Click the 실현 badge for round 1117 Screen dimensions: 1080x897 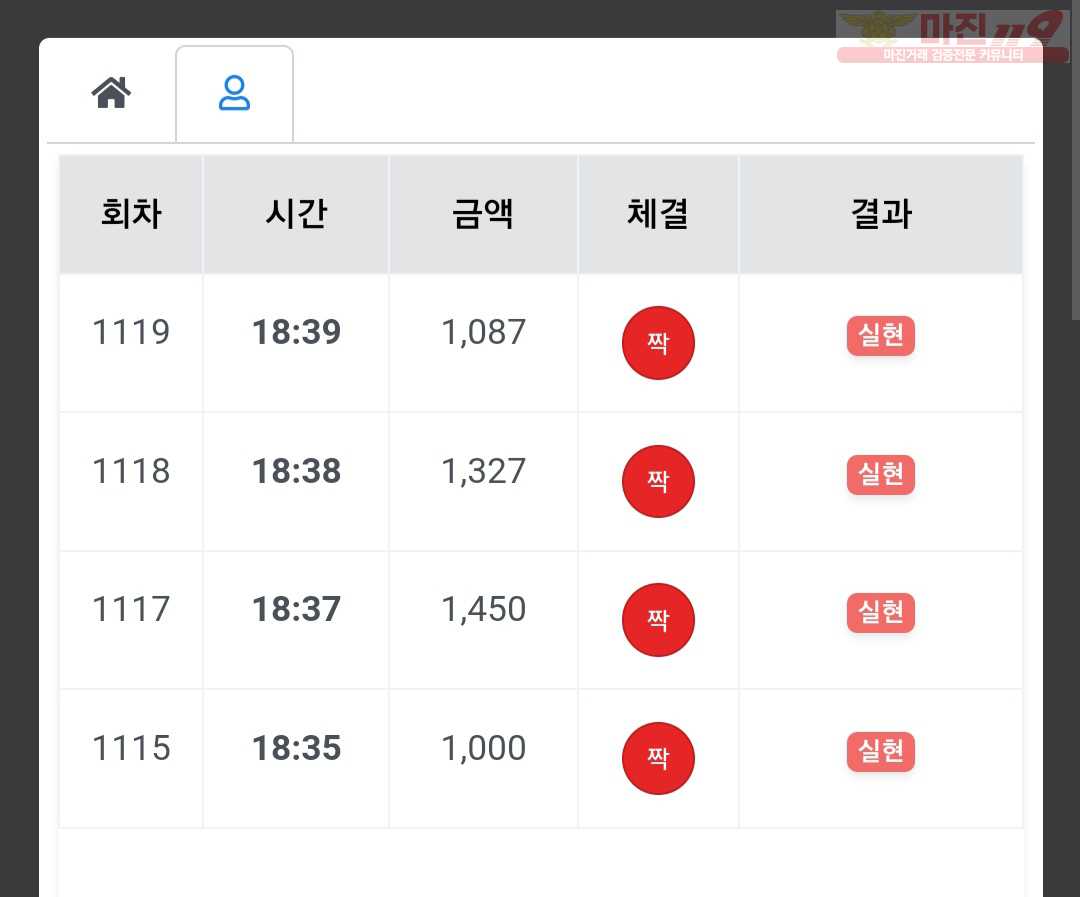(880, 612)
